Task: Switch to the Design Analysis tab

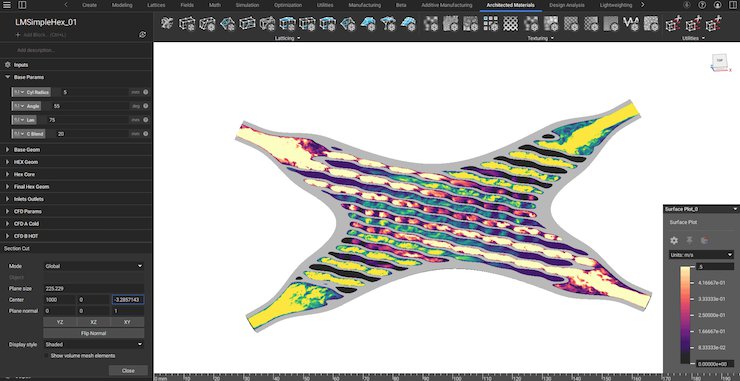Action: point(566,5)
